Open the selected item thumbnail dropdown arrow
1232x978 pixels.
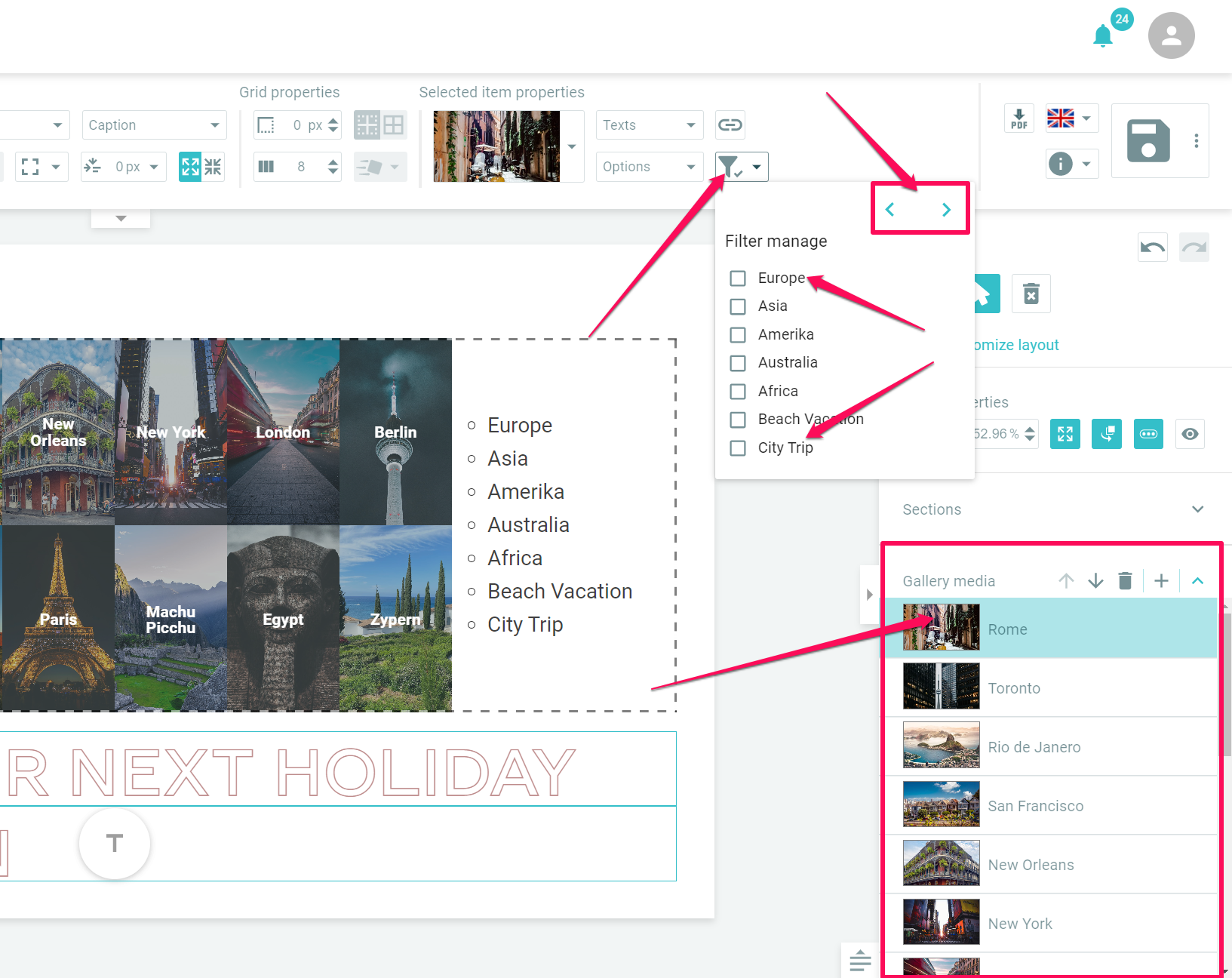pyautogui.click(x=572, y=146)
